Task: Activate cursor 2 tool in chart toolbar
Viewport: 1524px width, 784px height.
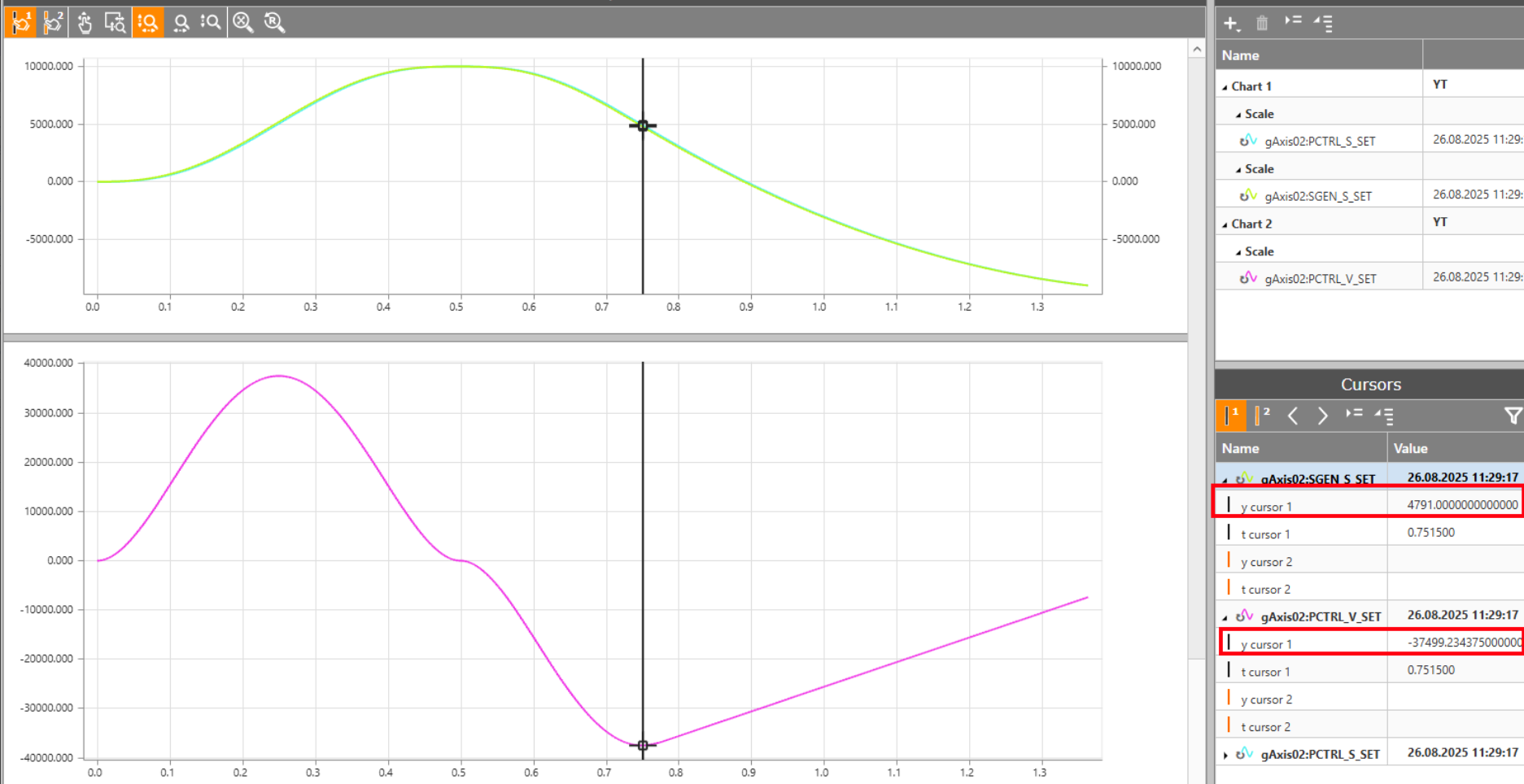Action: click(53, 22)
